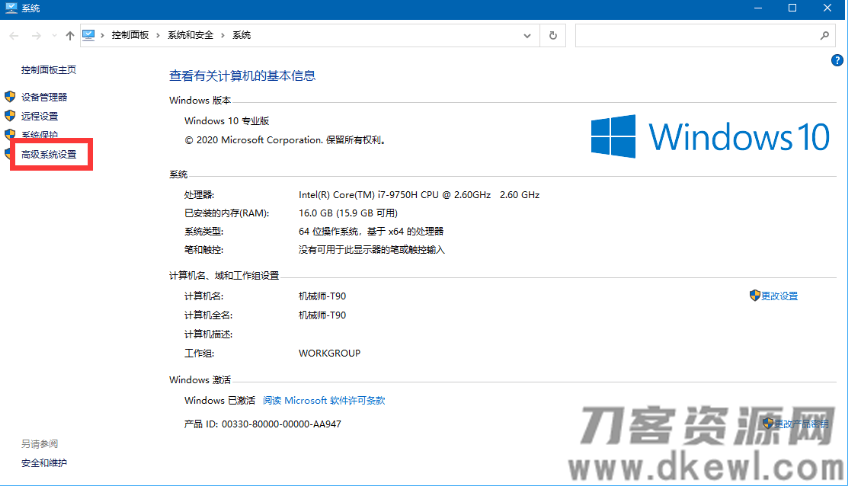Click product ID 00330-80000-00000-AA947
Screen dimensions: 848x486
coord(281,424)
